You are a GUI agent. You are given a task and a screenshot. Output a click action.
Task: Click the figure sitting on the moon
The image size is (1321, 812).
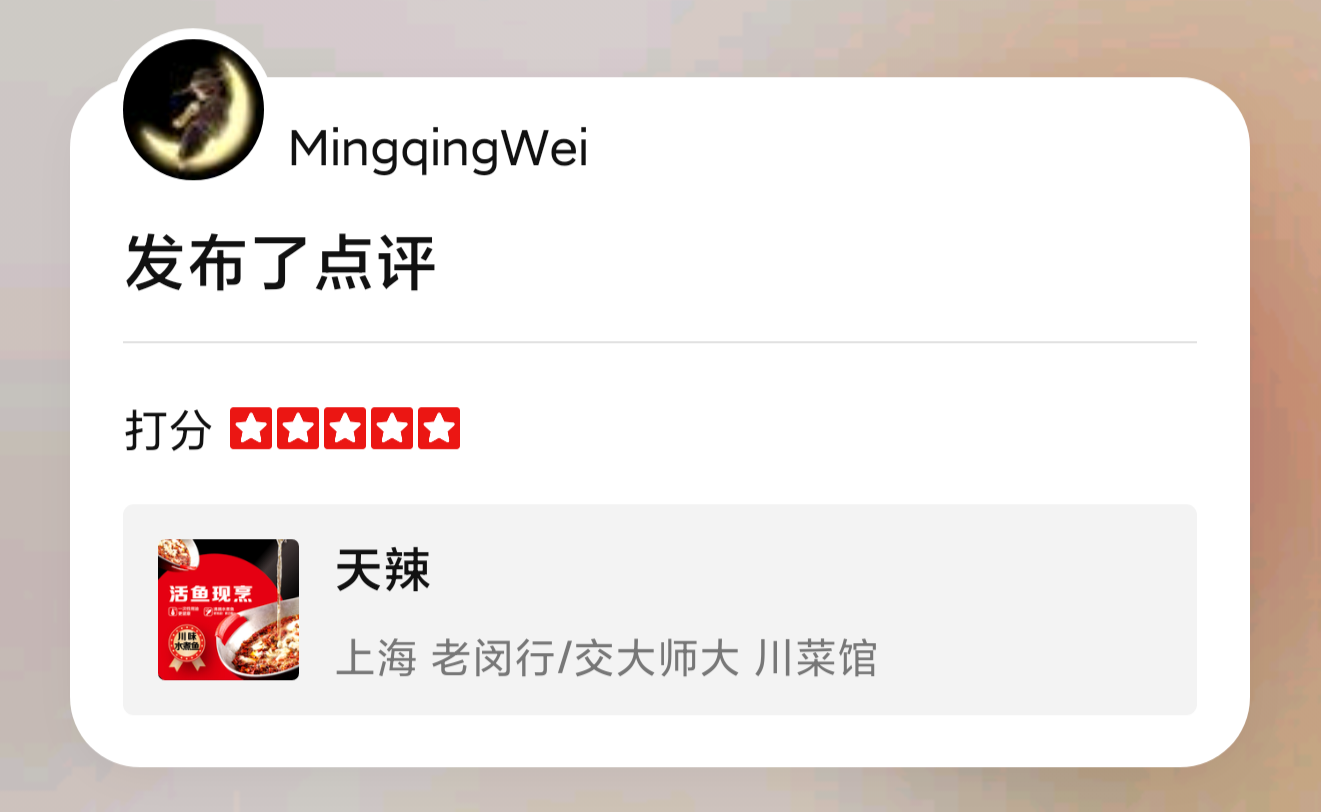pyautogui.click(x=196, y=96)
